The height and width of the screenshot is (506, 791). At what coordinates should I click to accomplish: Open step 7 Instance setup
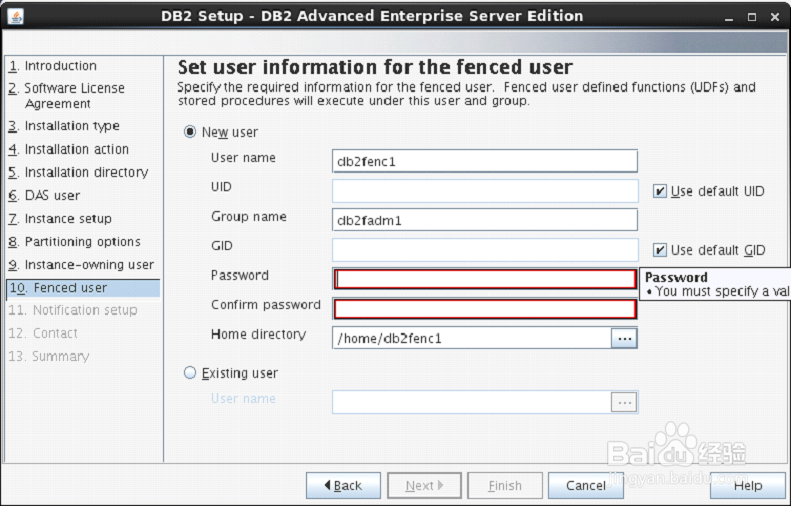coord(60,219)
